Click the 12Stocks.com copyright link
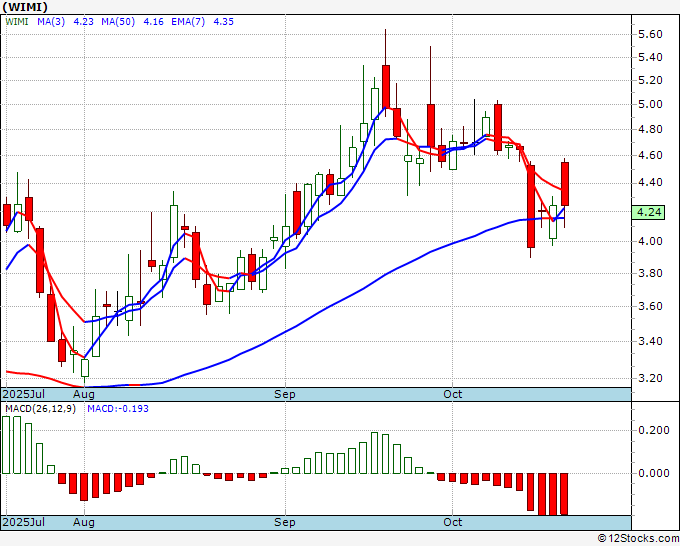This screenshot has width=680, height=546. tap(638, 538)
